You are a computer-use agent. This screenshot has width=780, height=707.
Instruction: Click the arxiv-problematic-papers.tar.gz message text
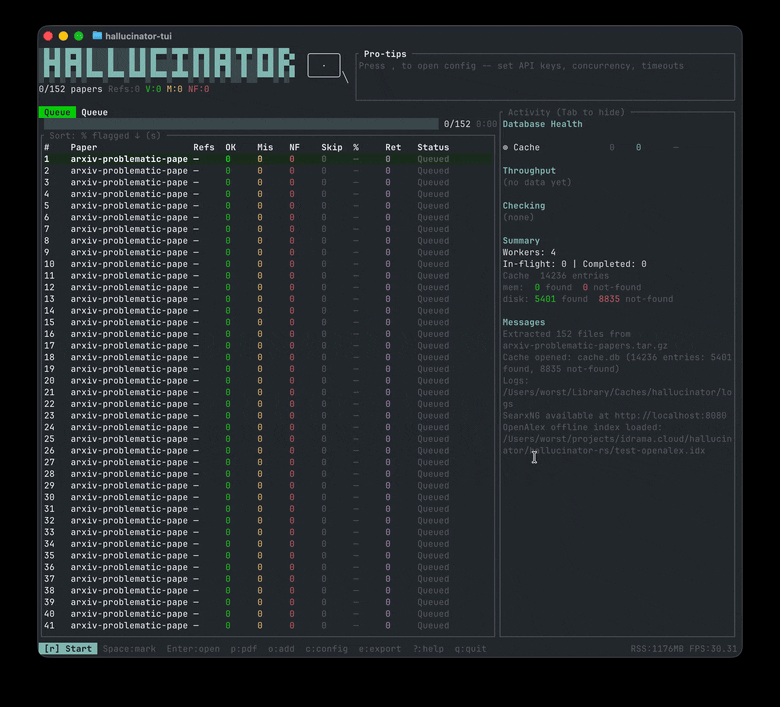click(x=585, y=346)
